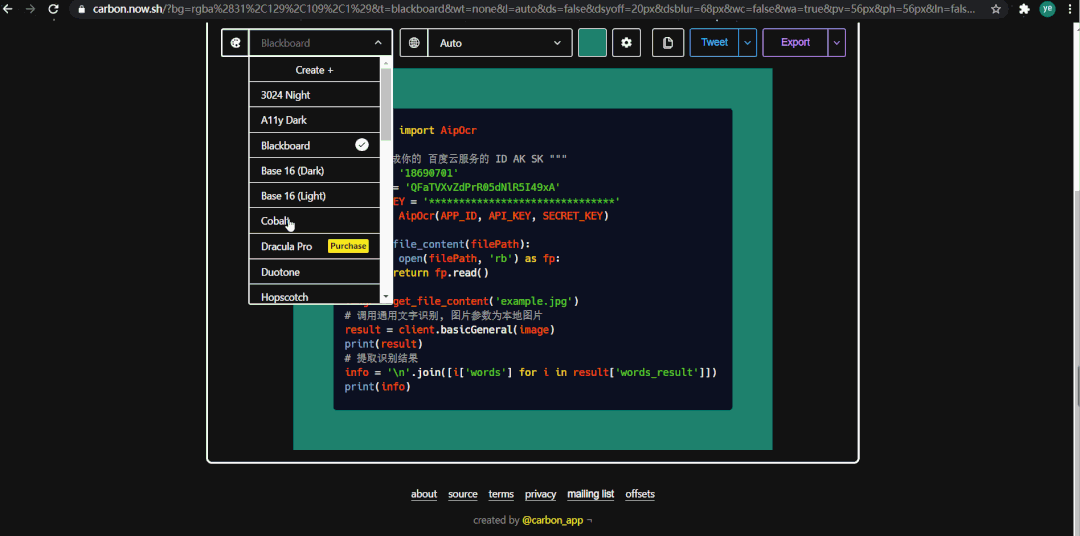Open the settings gear menu
The image size is (1080, 536).
[x=626, y=43]
